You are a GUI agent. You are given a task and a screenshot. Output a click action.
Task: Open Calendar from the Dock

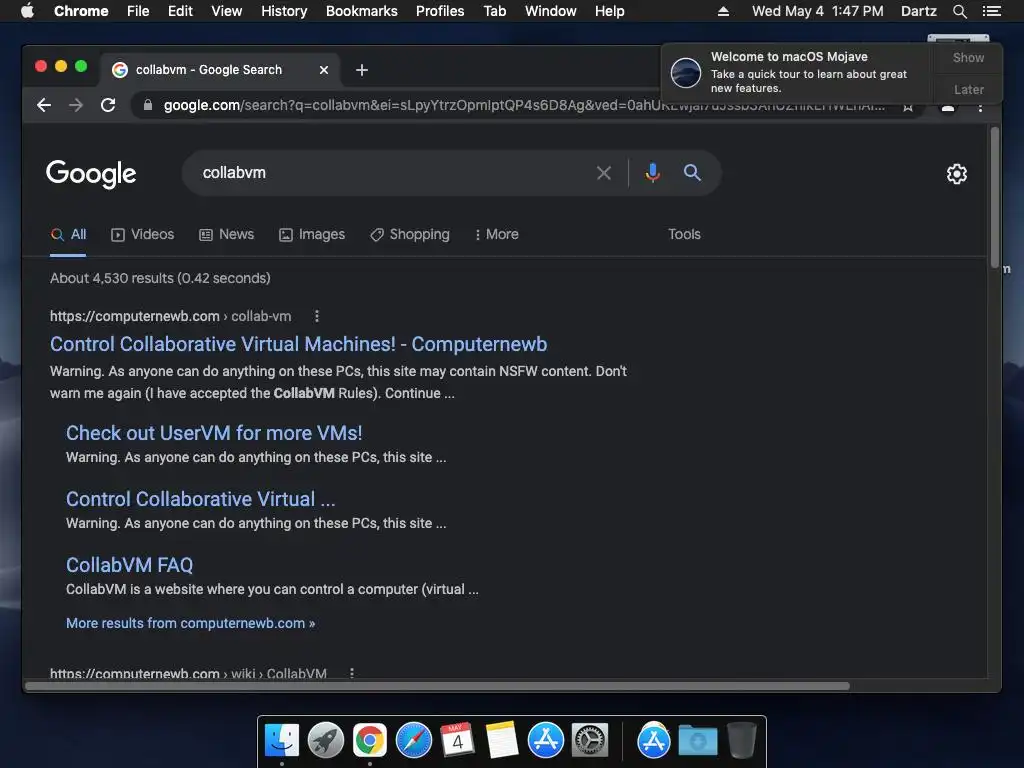(x=457, y=741)
